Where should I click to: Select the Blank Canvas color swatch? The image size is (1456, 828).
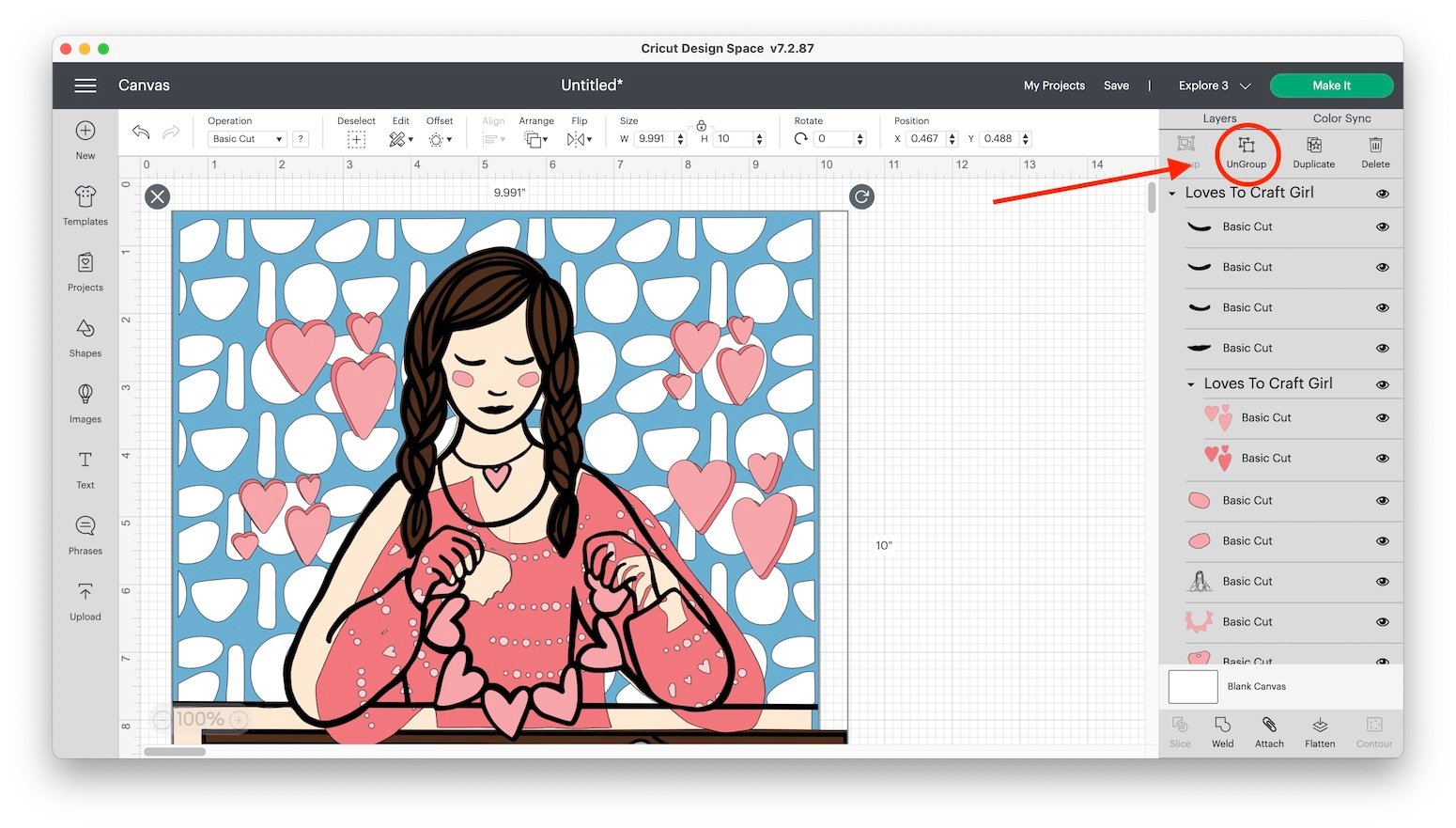(x=1193, y=687)
